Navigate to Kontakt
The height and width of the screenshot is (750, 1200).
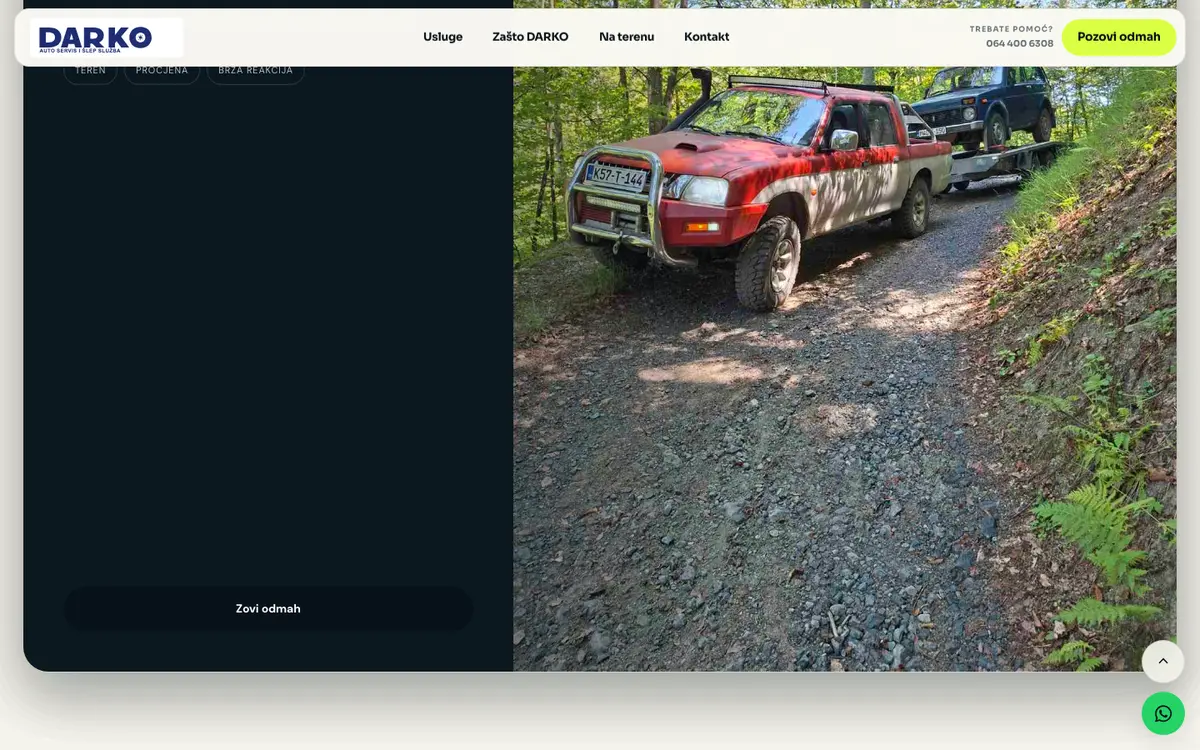tap(706, 37)
